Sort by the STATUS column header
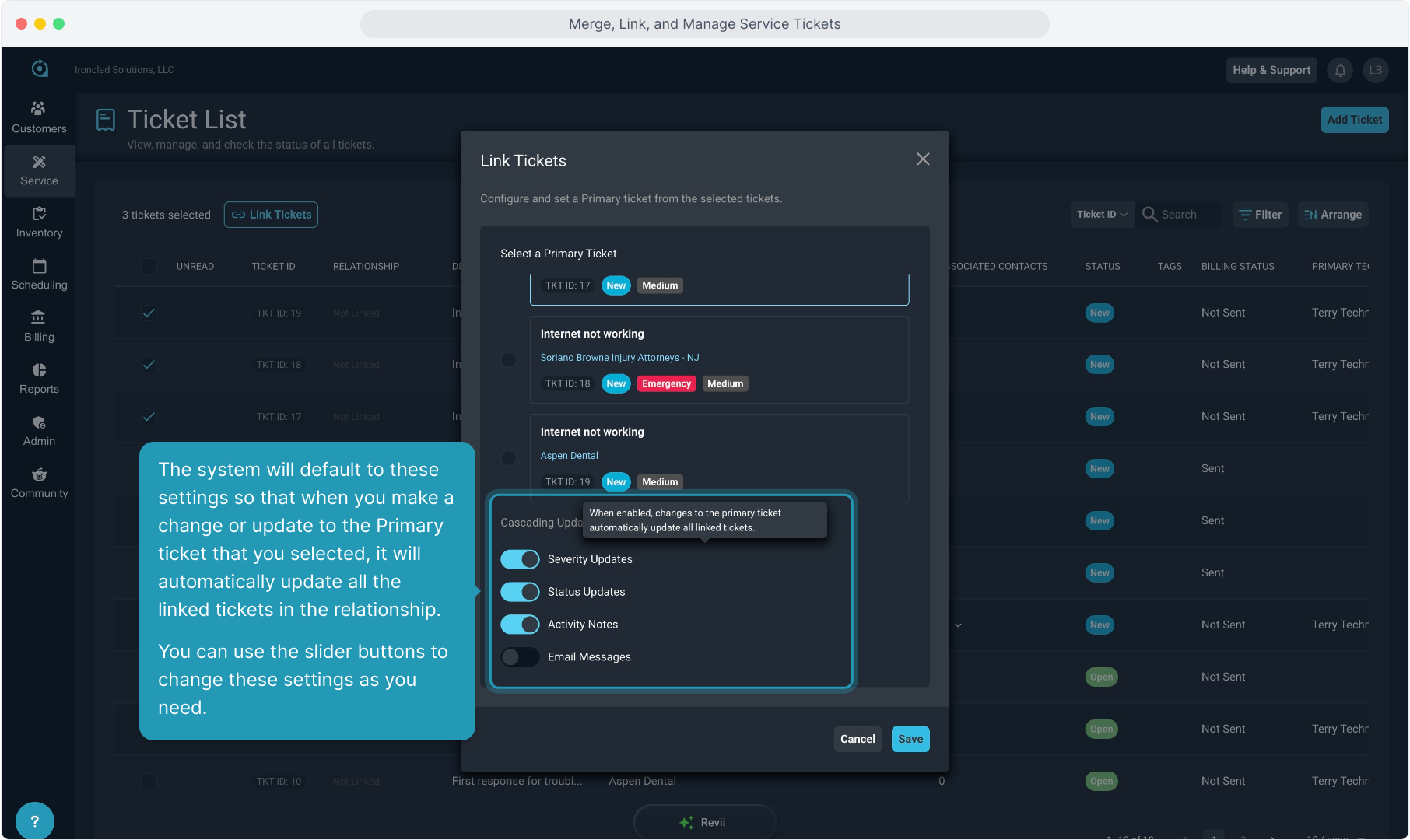This screenshot has height=840, width=1410. 1103,267
